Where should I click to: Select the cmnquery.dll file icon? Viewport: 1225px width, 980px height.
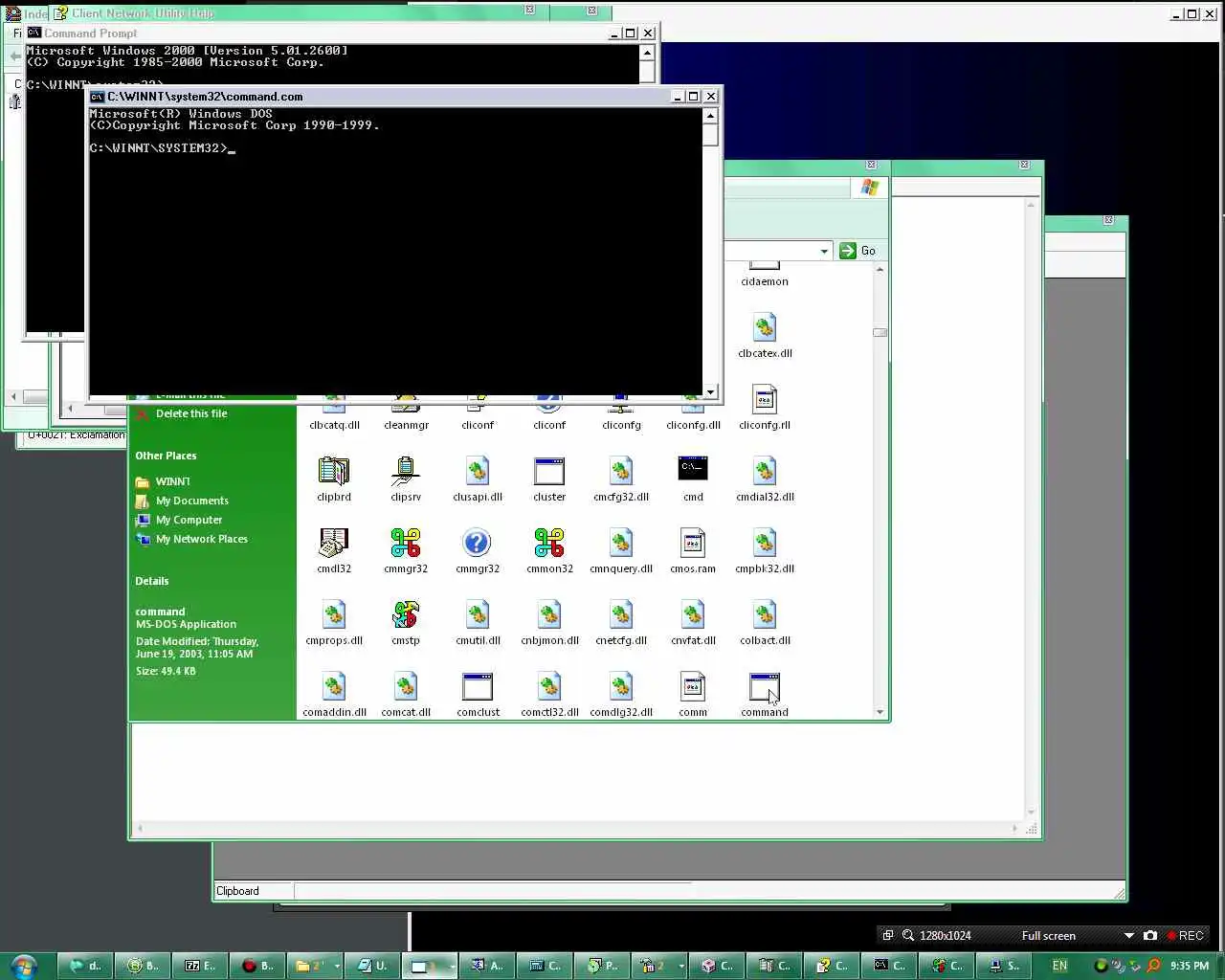pyautogui.click(x=621, y=542)
